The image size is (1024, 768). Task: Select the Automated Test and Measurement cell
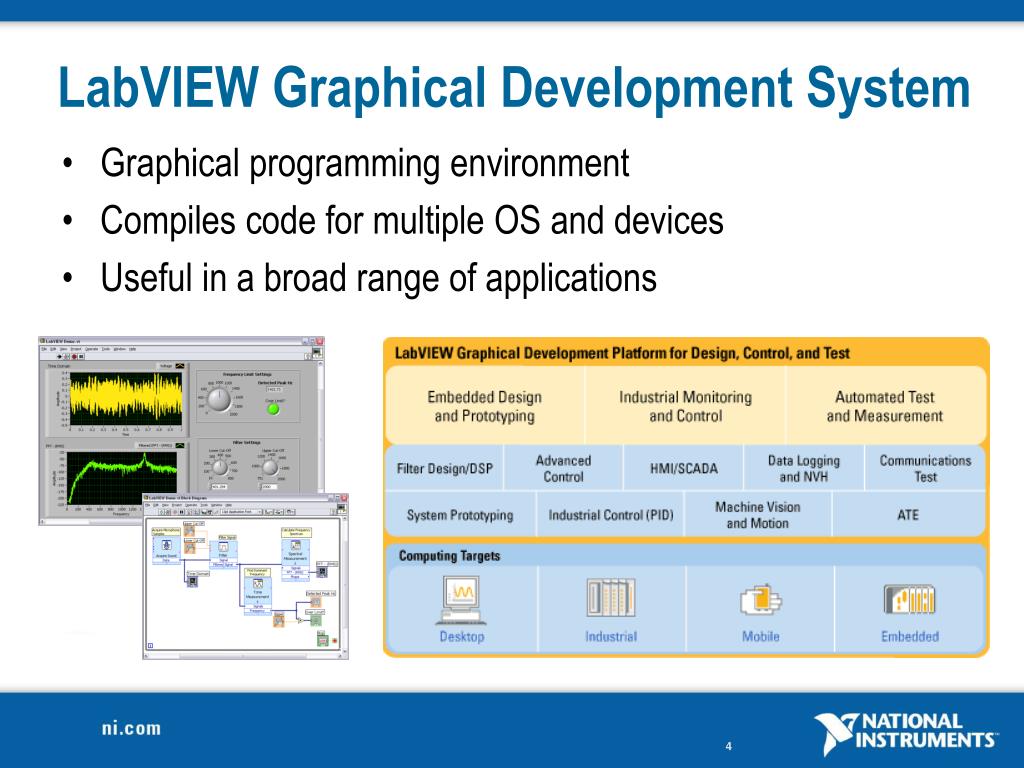coord(885,406)
